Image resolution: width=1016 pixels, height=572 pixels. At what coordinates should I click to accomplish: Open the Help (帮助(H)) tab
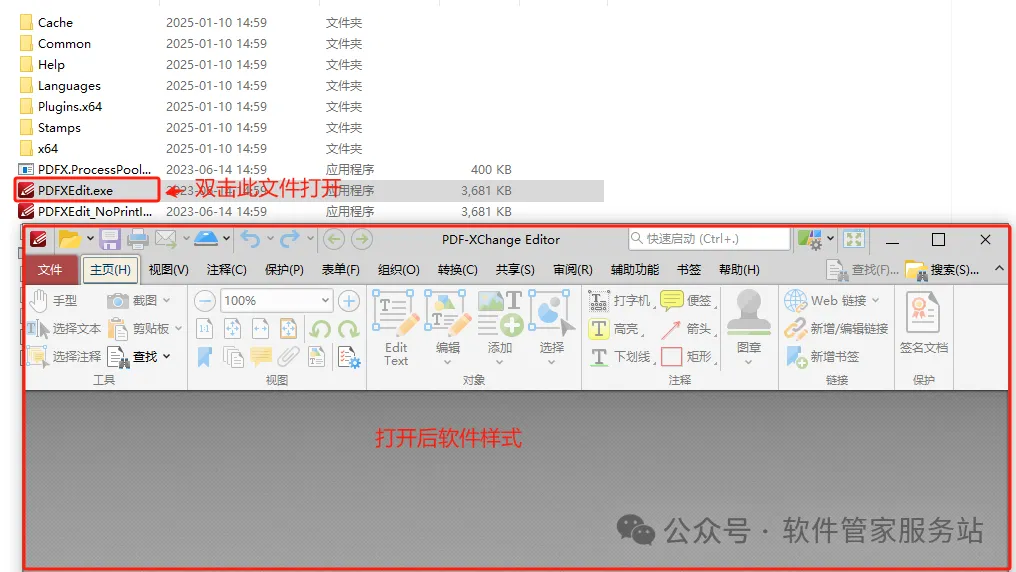[x=739, y=269]
